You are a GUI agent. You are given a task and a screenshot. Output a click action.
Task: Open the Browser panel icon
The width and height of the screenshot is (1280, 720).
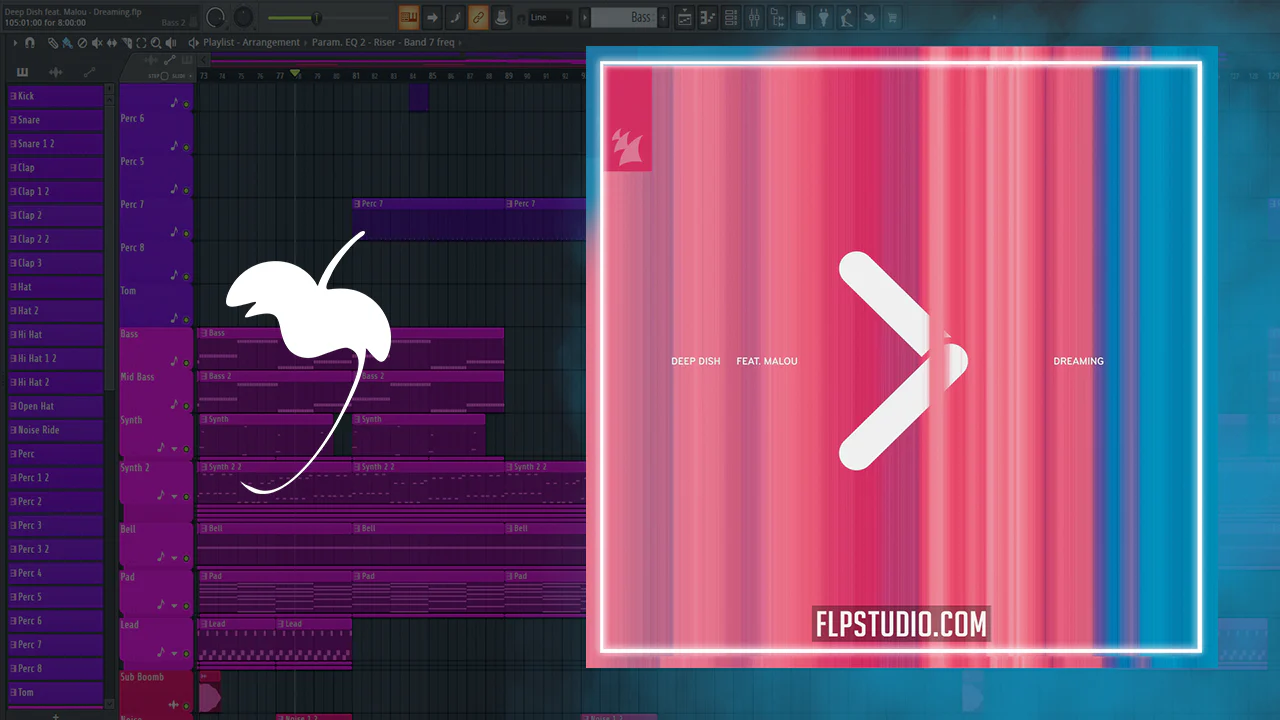(x=778, y=17)
